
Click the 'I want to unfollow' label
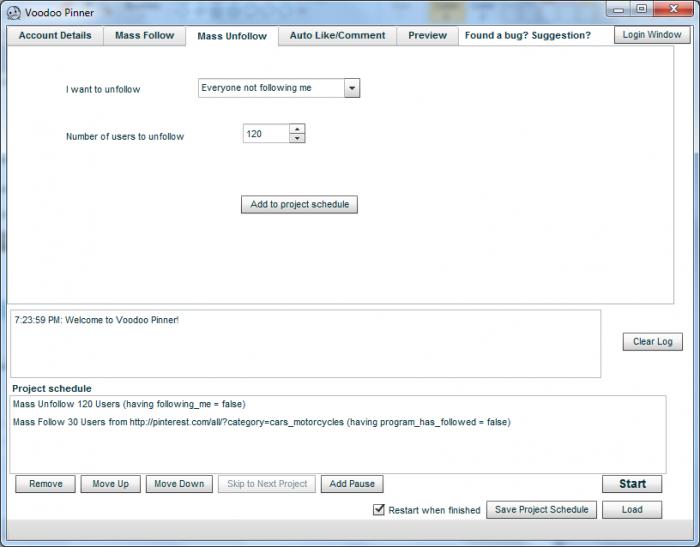[x=103, y=89]
